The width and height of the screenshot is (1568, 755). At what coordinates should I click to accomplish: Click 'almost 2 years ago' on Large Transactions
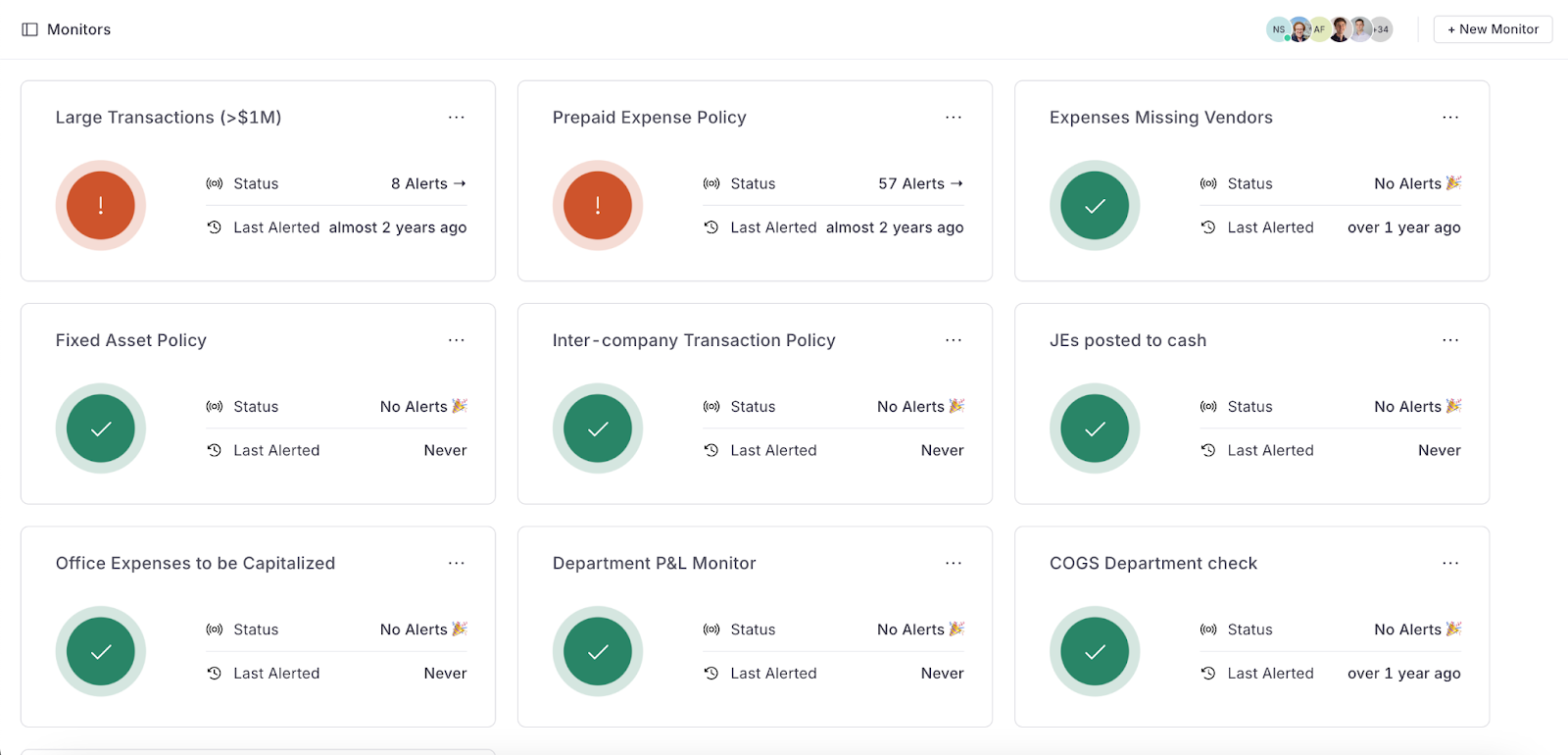pyautogui.click(x=398, y=227)
